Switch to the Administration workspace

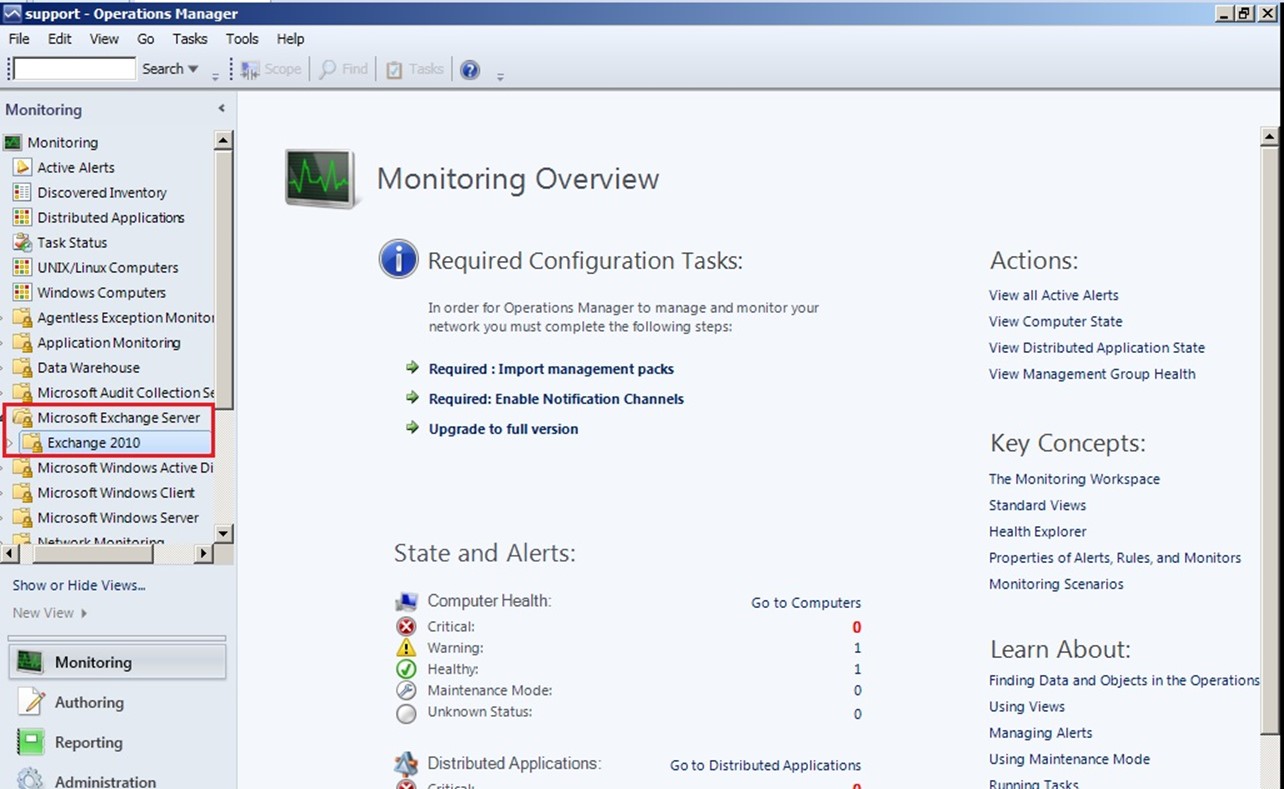click(x=117, y=779)
